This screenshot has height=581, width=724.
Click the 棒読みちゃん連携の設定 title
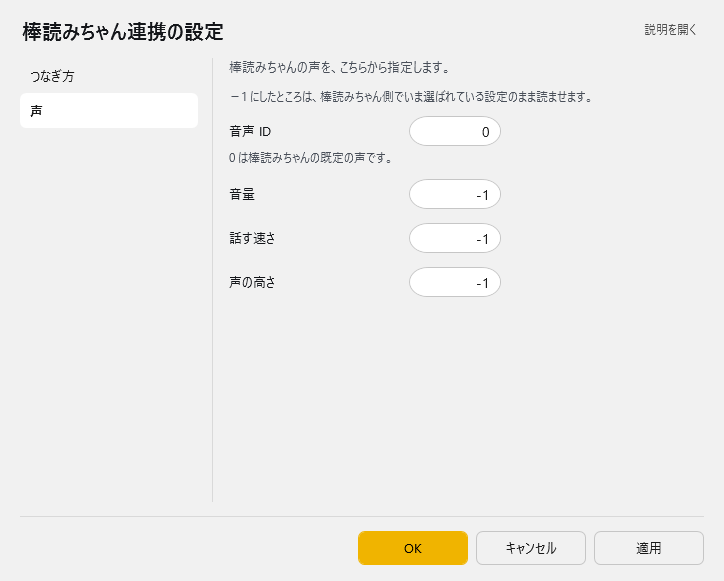point(123,32)
